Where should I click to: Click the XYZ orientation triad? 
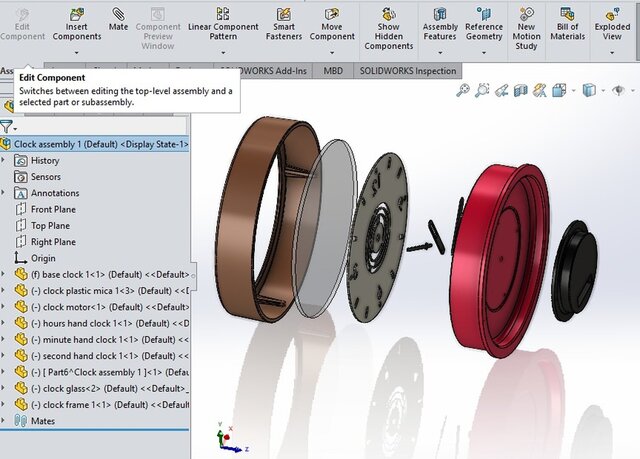click(x=231, y=438)
